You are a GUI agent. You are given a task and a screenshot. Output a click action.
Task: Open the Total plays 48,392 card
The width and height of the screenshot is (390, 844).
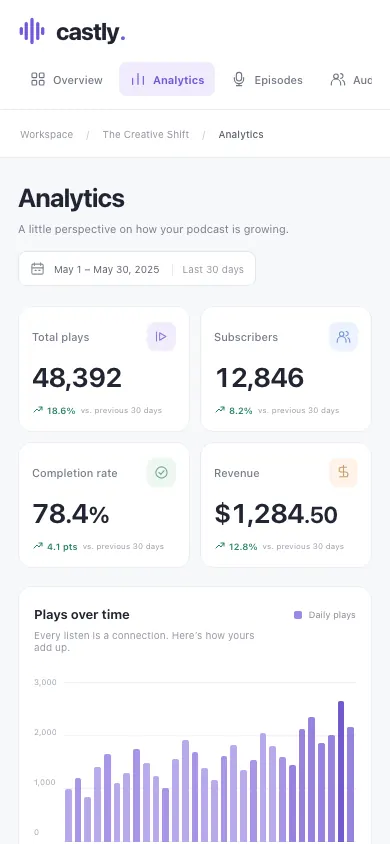pos(104,369)
